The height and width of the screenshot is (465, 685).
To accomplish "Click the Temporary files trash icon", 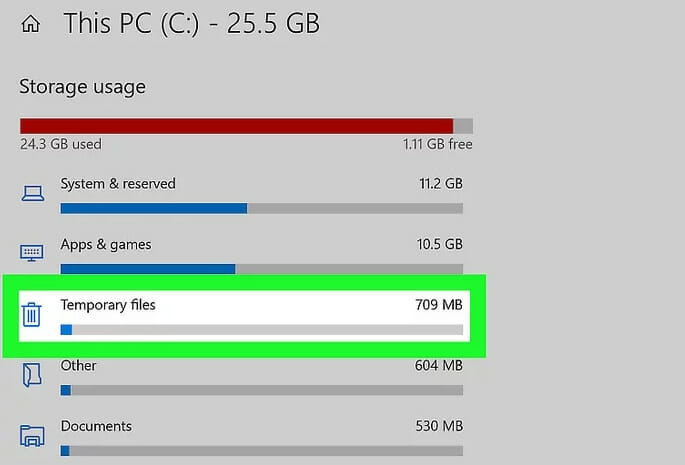I will click(x=31, y=314).
